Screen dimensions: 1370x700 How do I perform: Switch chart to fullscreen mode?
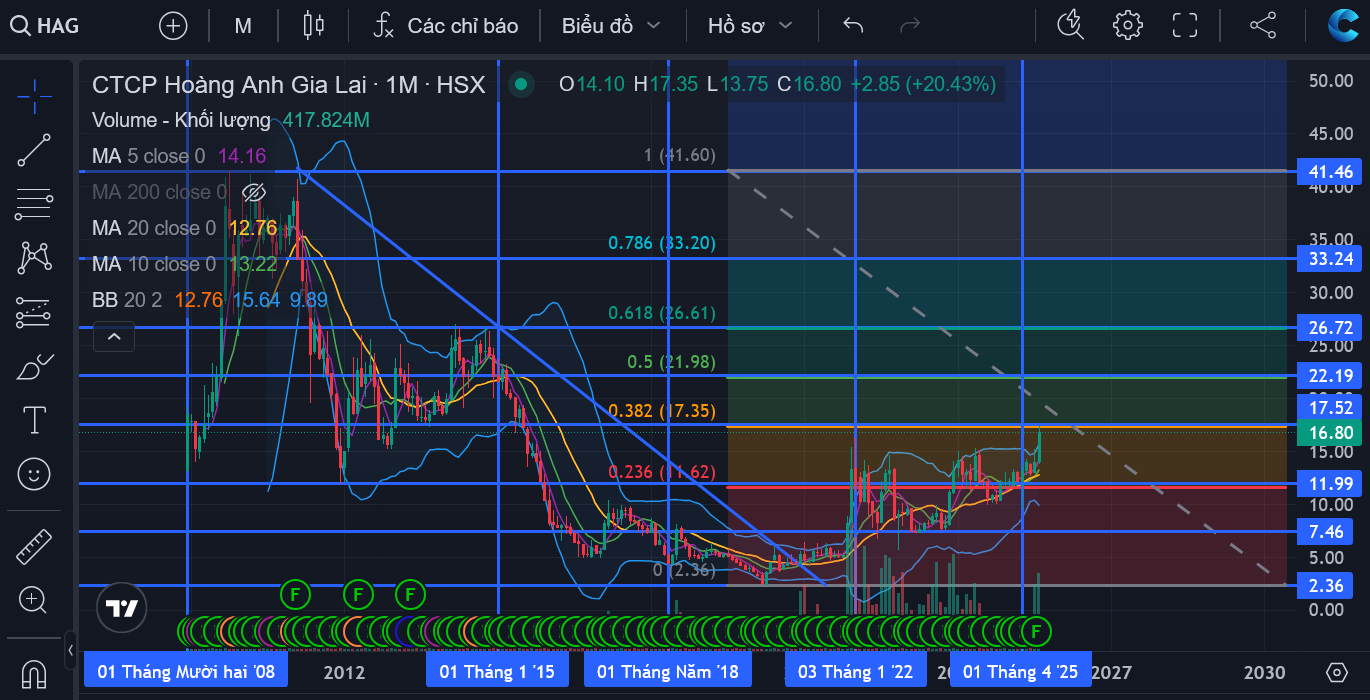pos(1185,26)
